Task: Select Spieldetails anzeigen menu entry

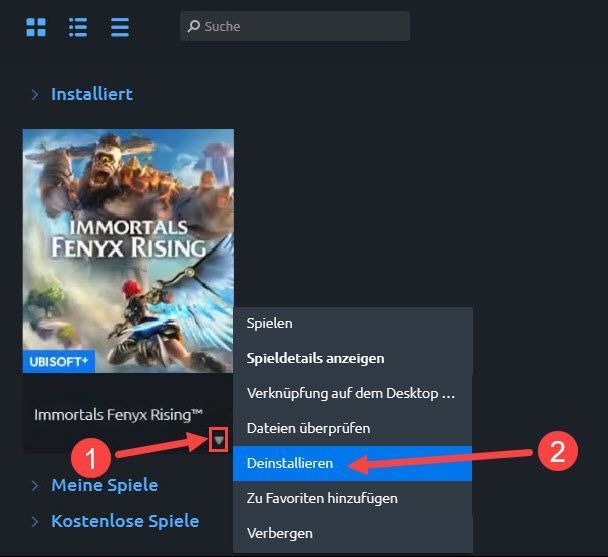Action: click(x=352, y=358)
